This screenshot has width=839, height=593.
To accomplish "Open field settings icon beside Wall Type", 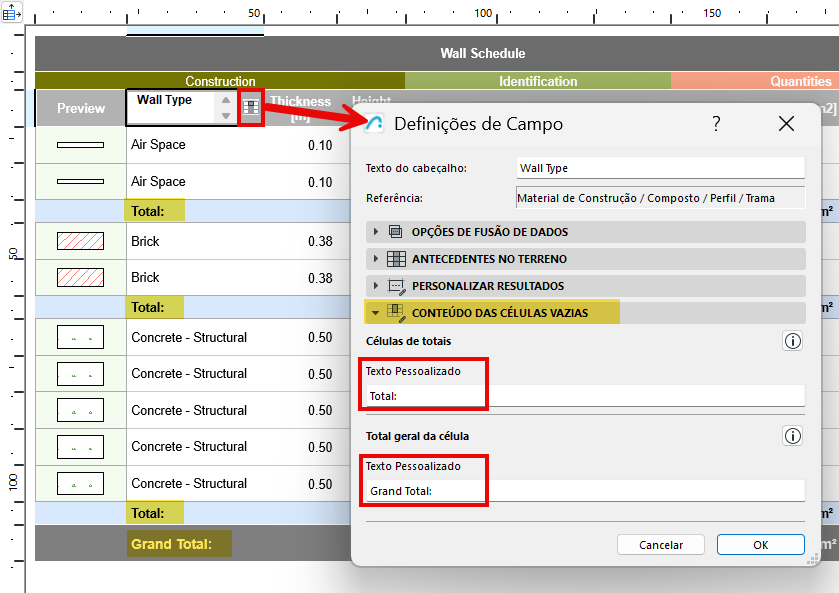I will 251,108.
